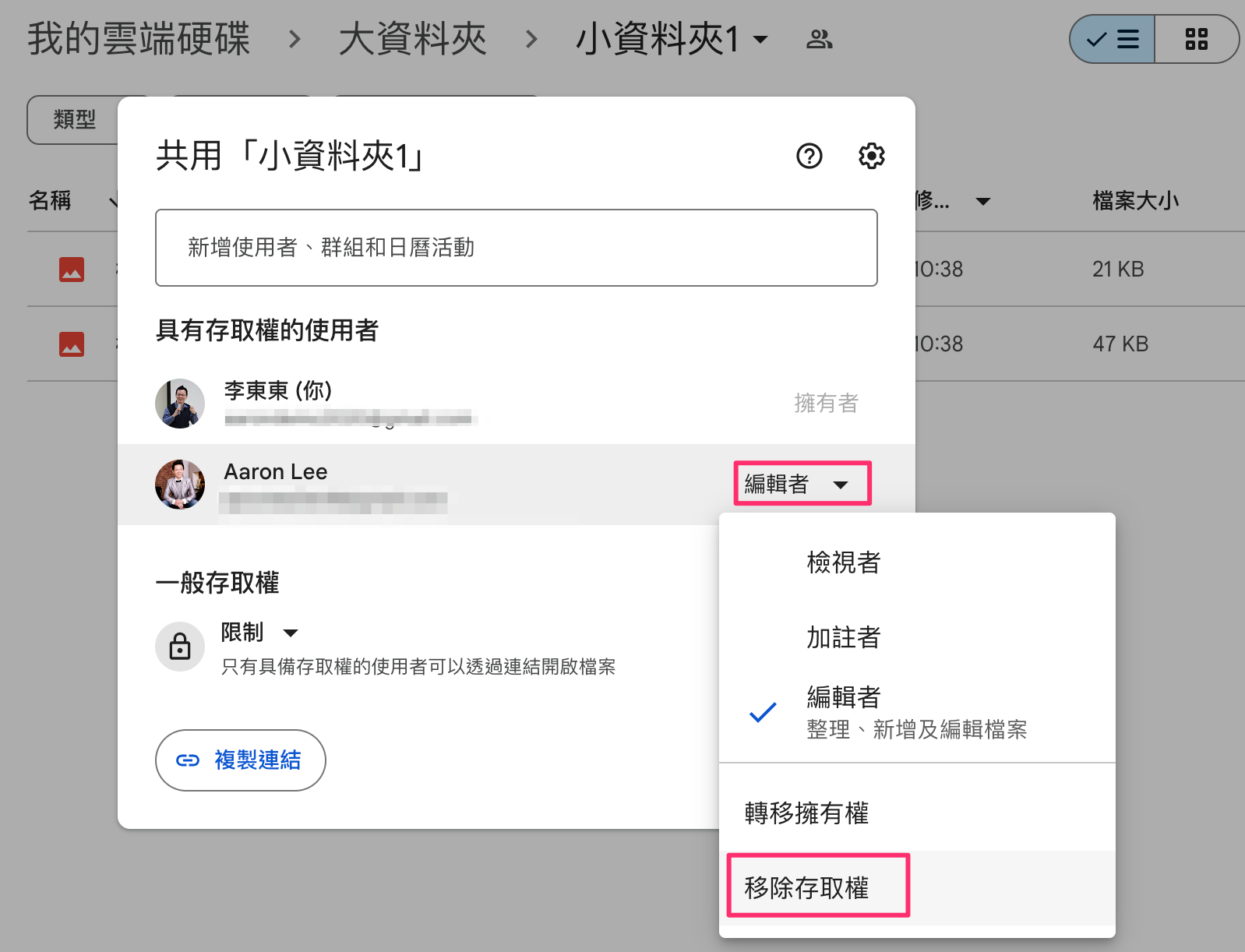
Task: Click the second image file icon
Action: pyautogui.click(x=72, y=344)
